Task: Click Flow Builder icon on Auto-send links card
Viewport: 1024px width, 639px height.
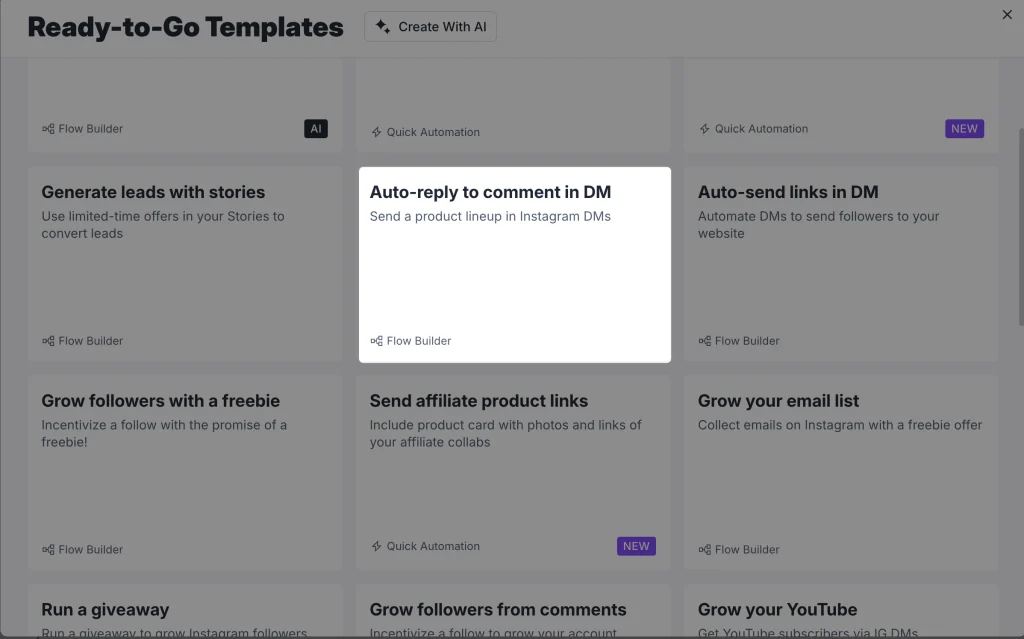Action: tap(705, 341)
